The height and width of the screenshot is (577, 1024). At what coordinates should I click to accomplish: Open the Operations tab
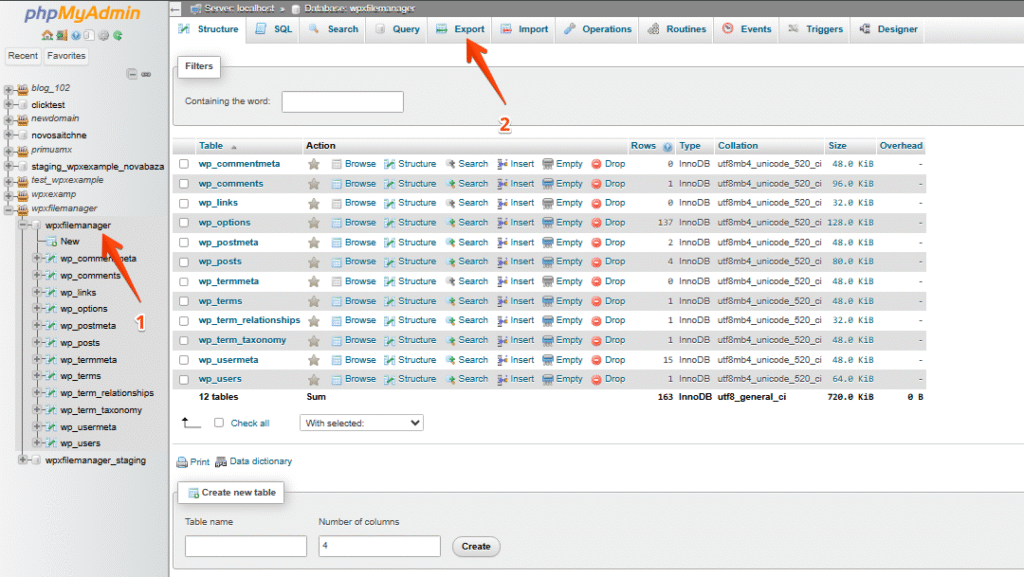pyautogui.click(x=598, y=29)
